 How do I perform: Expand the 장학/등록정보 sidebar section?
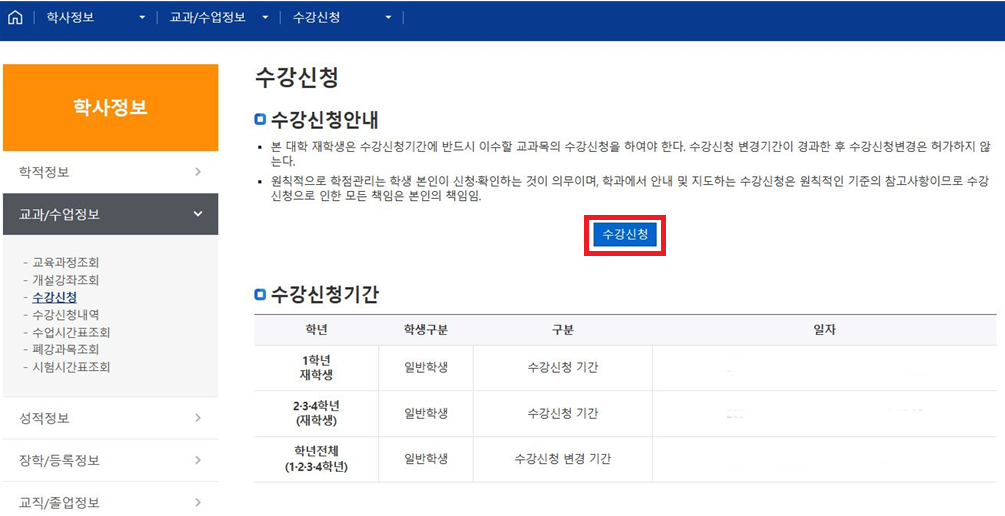[x=110, y=460]
